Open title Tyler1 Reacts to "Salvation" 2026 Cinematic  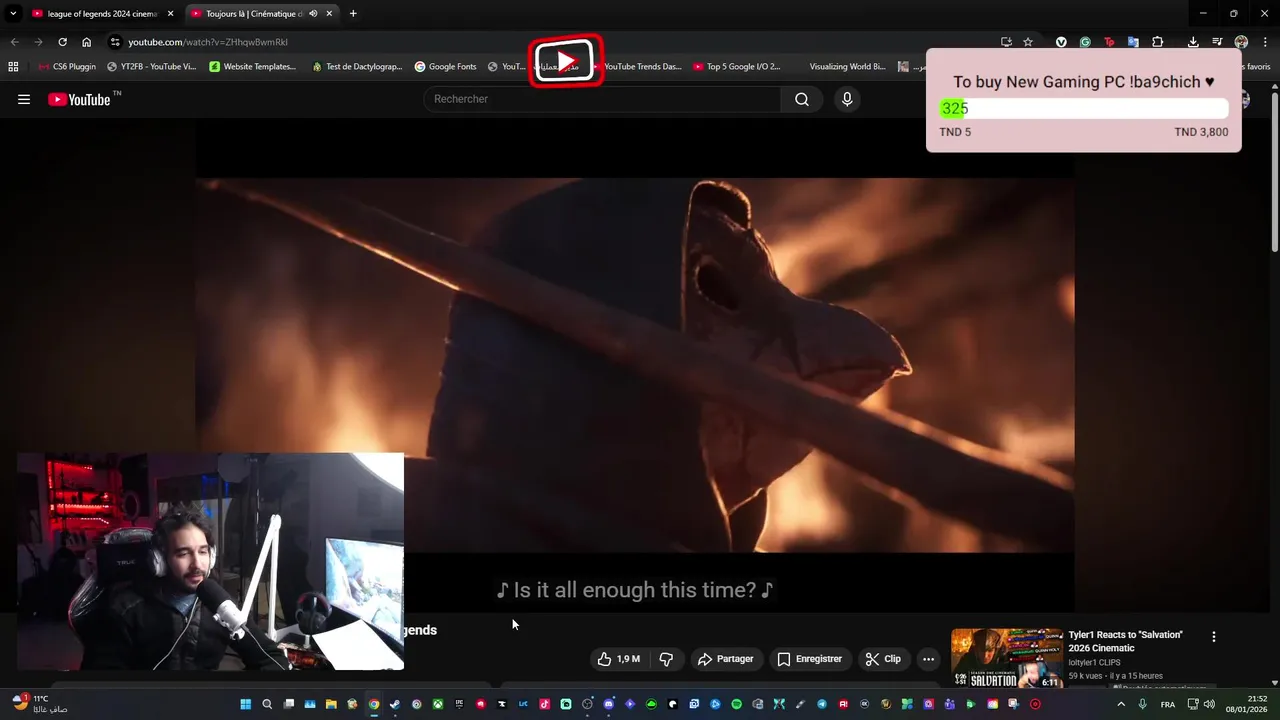(1125, 641)
